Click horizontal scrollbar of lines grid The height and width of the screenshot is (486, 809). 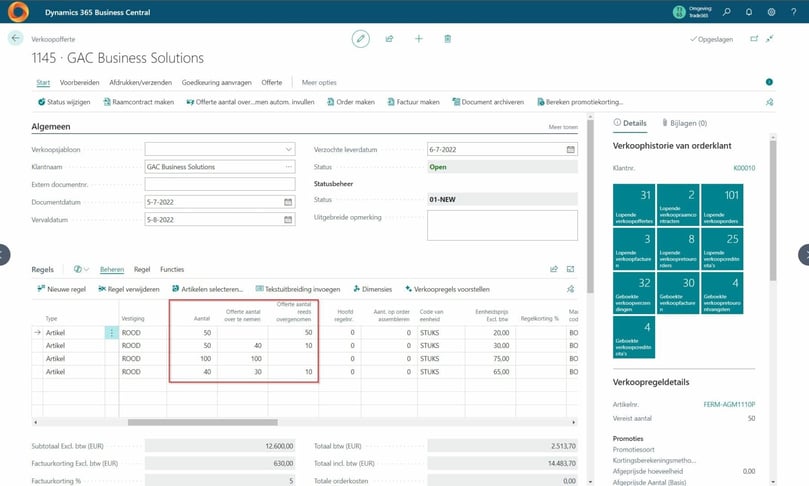point(202,423)
